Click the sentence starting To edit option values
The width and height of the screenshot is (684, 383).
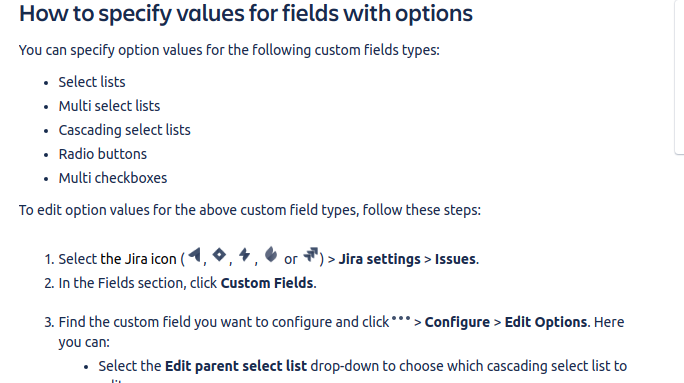250,210
